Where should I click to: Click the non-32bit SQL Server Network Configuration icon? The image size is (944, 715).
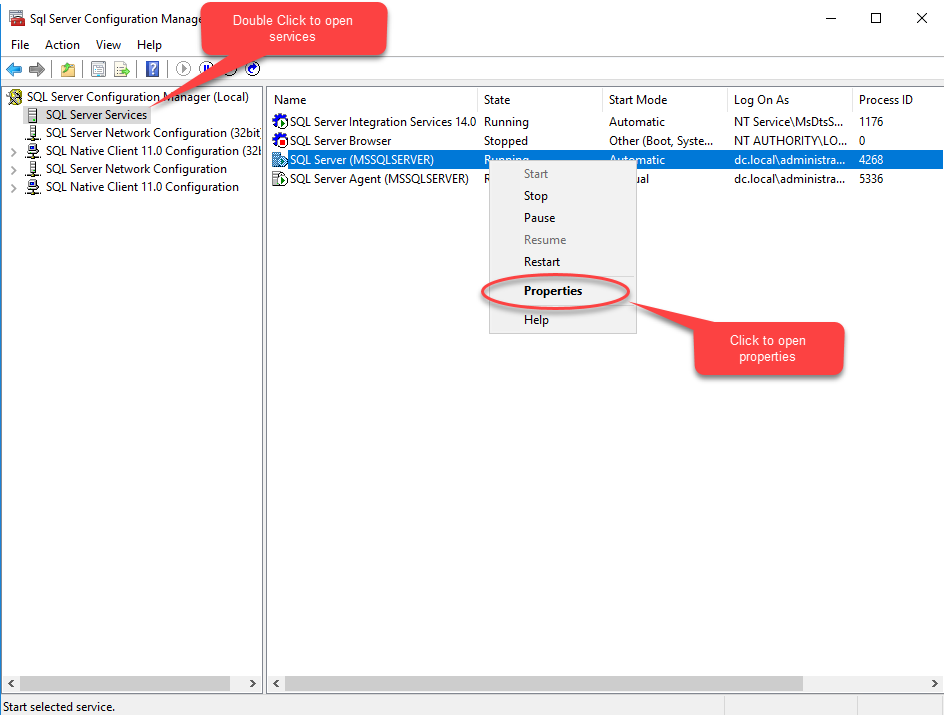click(34, 169)
